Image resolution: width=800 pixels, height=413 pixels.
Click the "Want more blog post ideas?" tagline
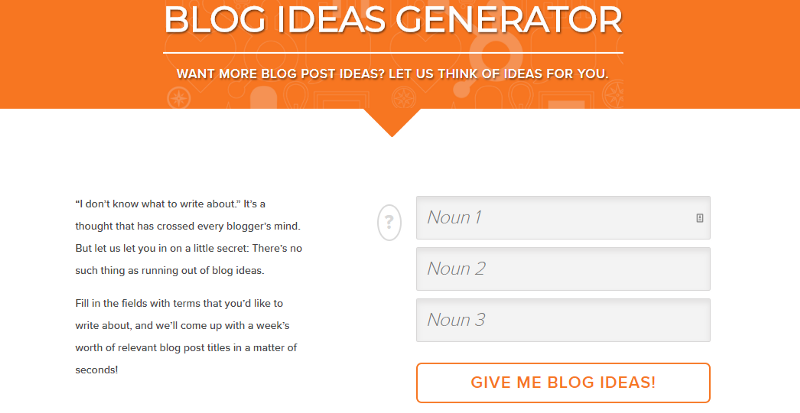pyautogui.click(x=393, y=73)
